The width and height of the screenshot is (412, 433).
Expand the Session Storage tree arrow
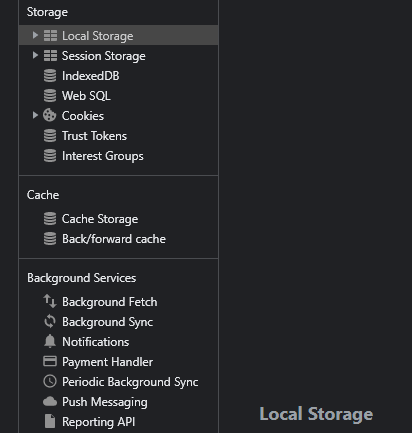(35, 55)
